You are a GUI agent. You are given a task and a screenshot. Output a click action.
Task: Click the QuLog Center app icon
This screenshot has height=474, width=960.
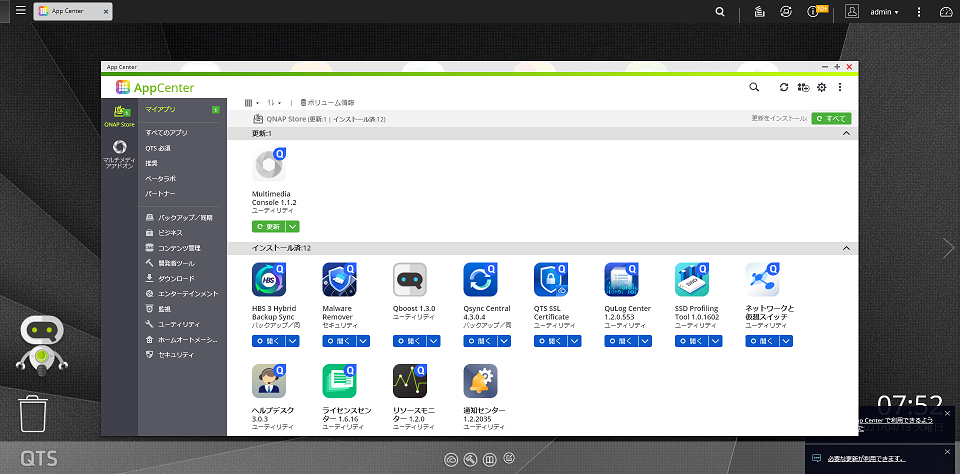tap(621, 280)
